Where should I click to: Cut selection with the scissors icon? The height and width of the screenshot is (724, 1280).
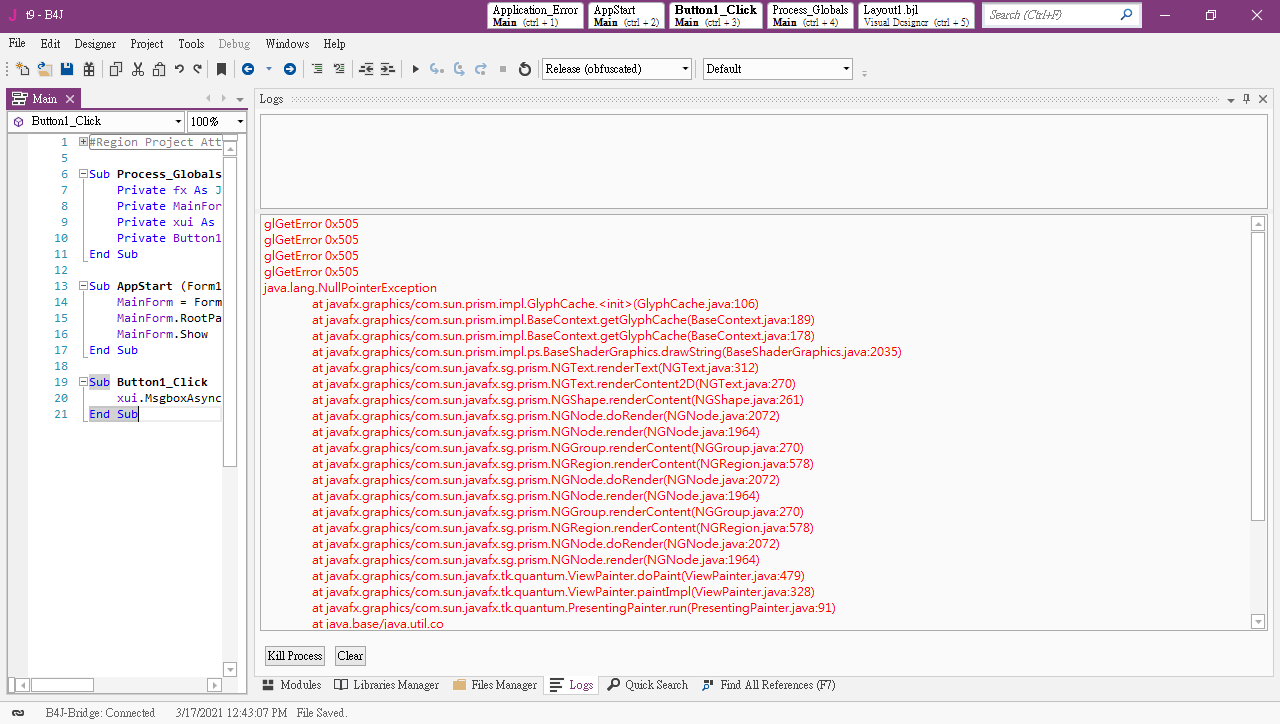(138, 69)
